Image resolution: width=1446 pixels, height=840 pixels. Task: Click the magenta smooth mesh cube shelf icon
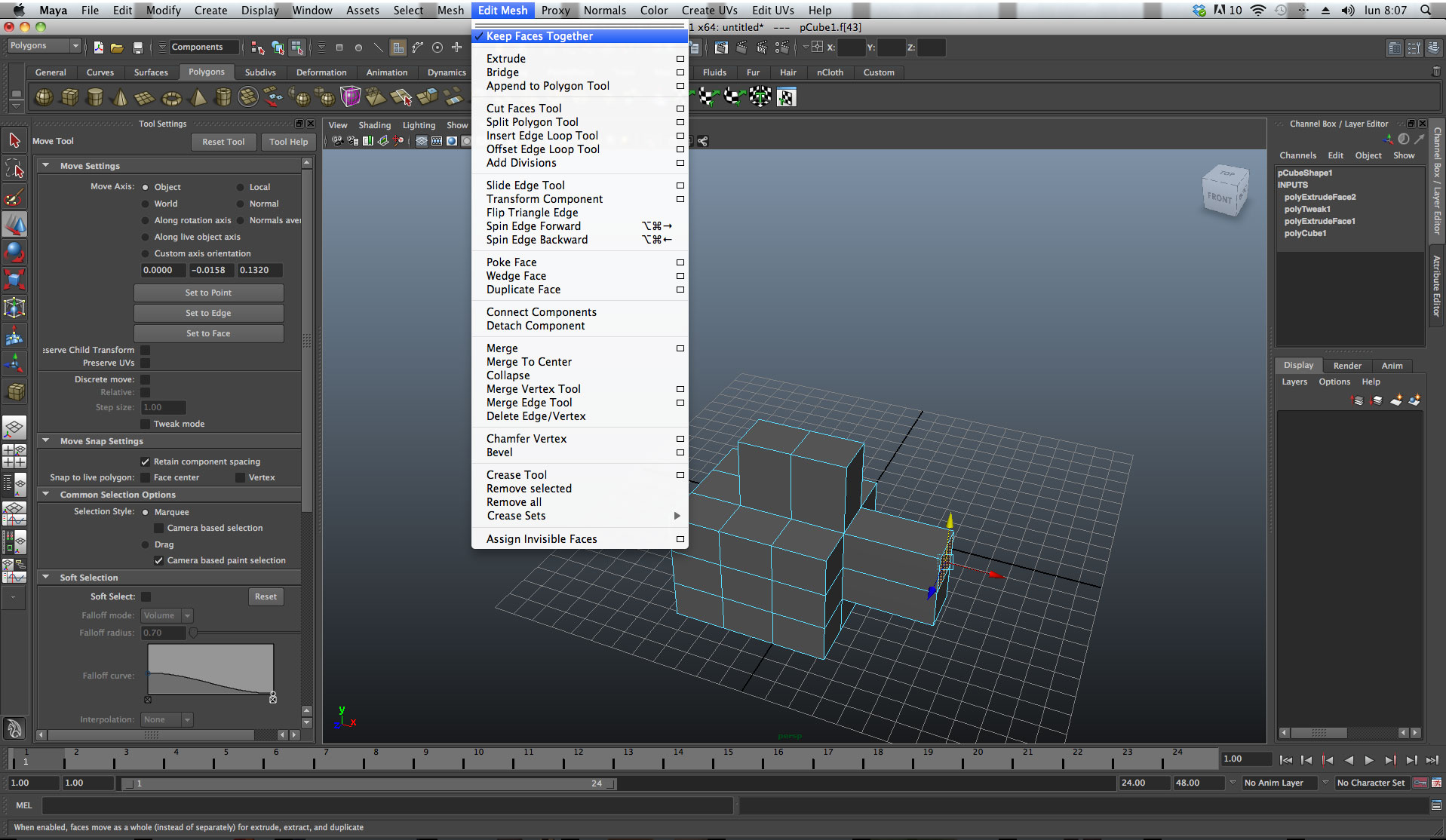coord(351,97)
